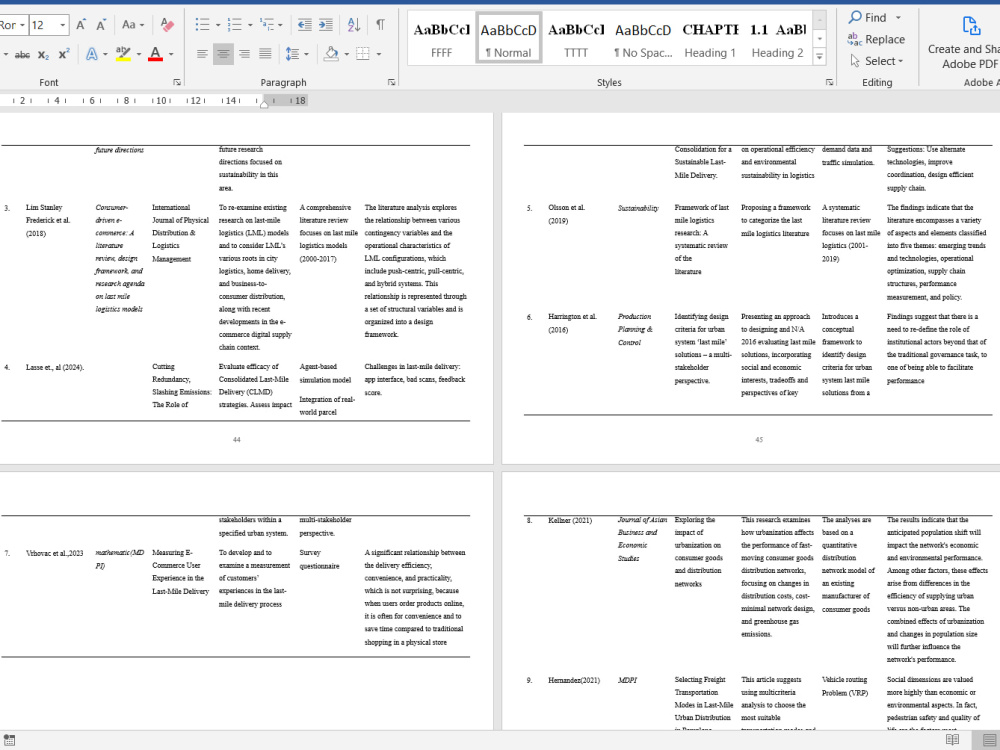Apply the Heading 1 style
The width and height of the screenshot is (1000, 750).
coord(710,40)
